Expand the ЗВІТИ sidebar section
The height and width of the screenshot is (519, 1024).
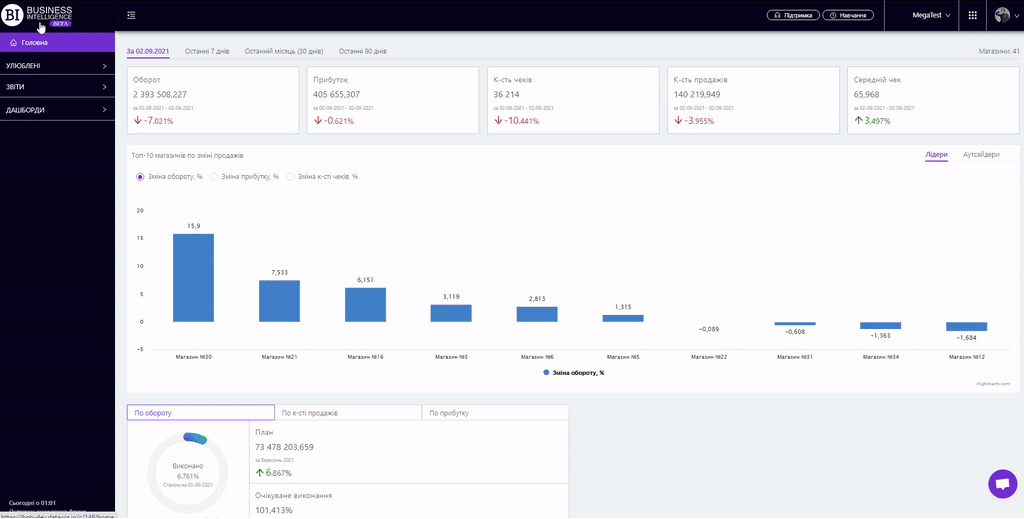[57, 88]
